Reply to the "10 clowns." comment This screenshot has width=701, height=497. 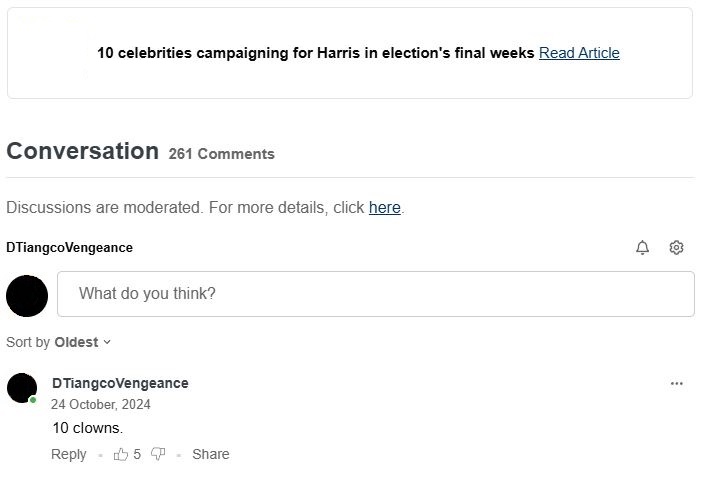[69, 454]
